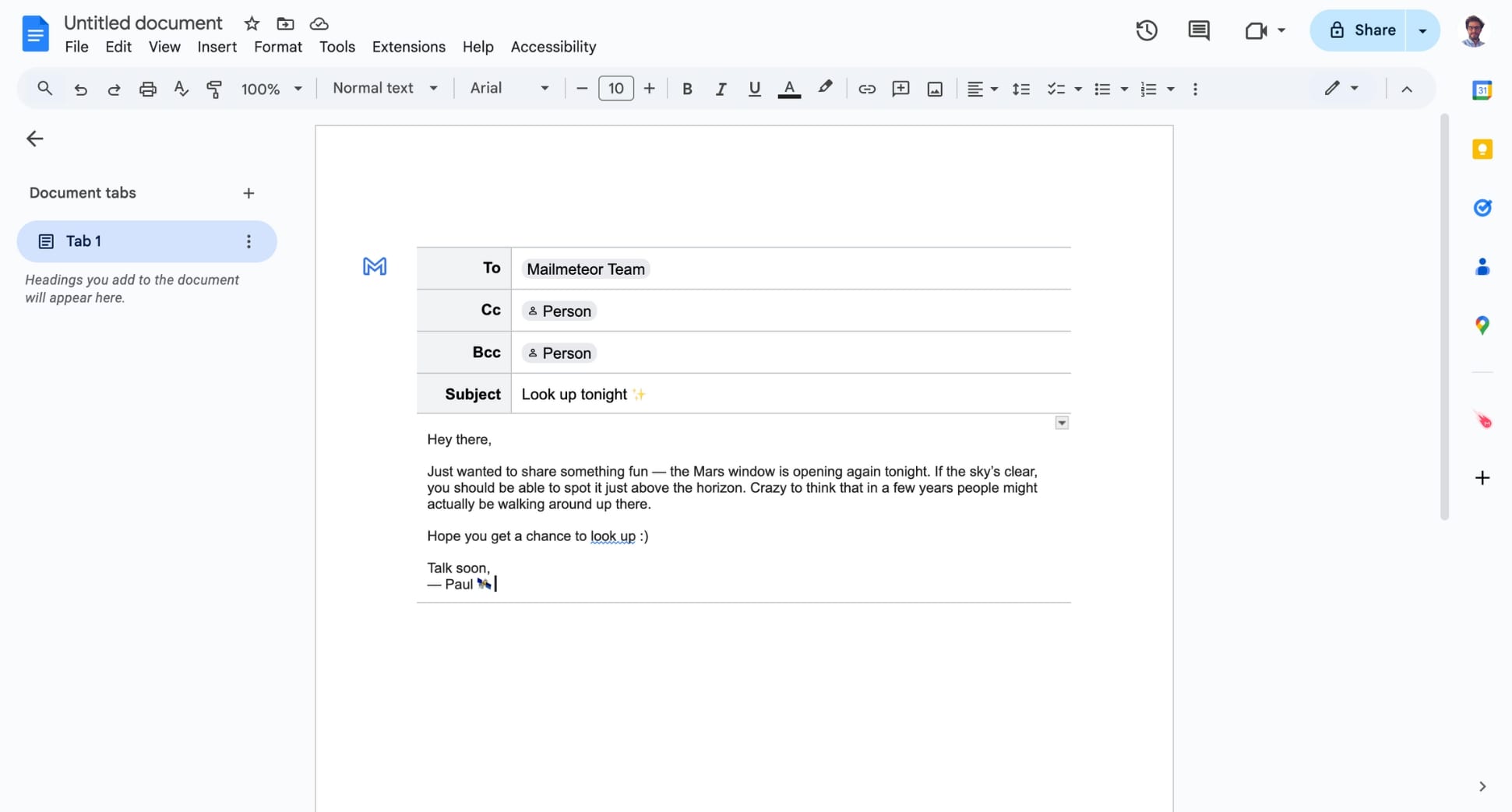Open Google Calendar in the side panel
This screenshot has width=1512, height=812.
coord(1482,90)
